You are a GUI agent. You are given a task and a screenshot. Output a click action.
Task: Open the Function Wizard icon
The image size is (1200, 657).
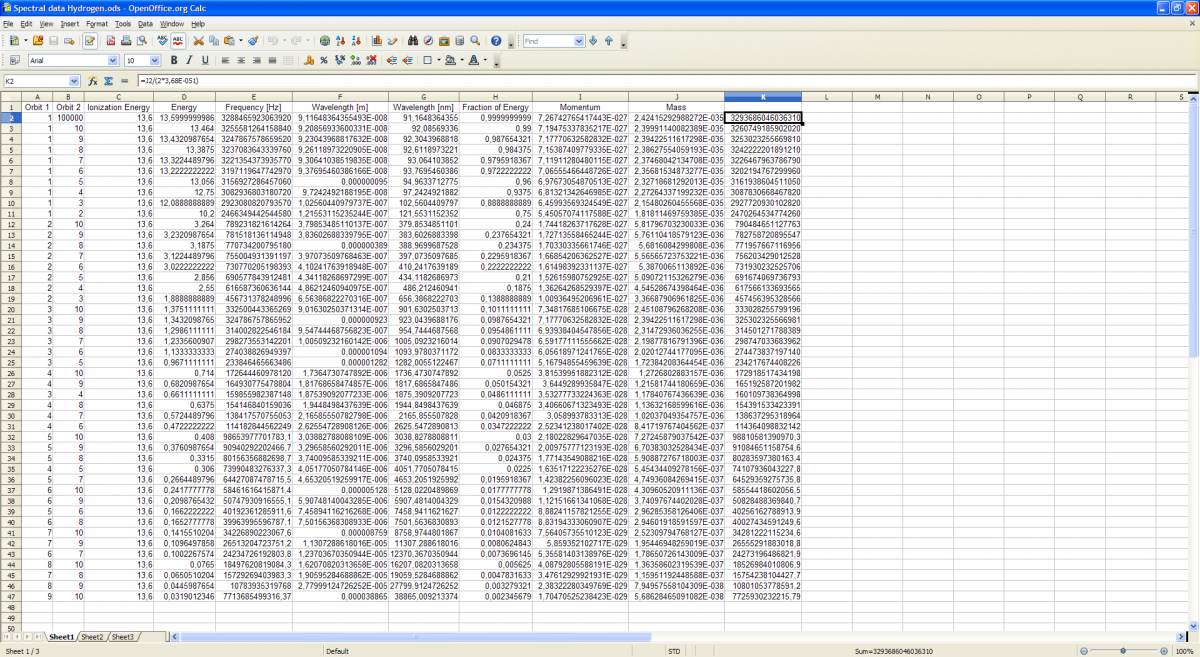tap(93, 81)
